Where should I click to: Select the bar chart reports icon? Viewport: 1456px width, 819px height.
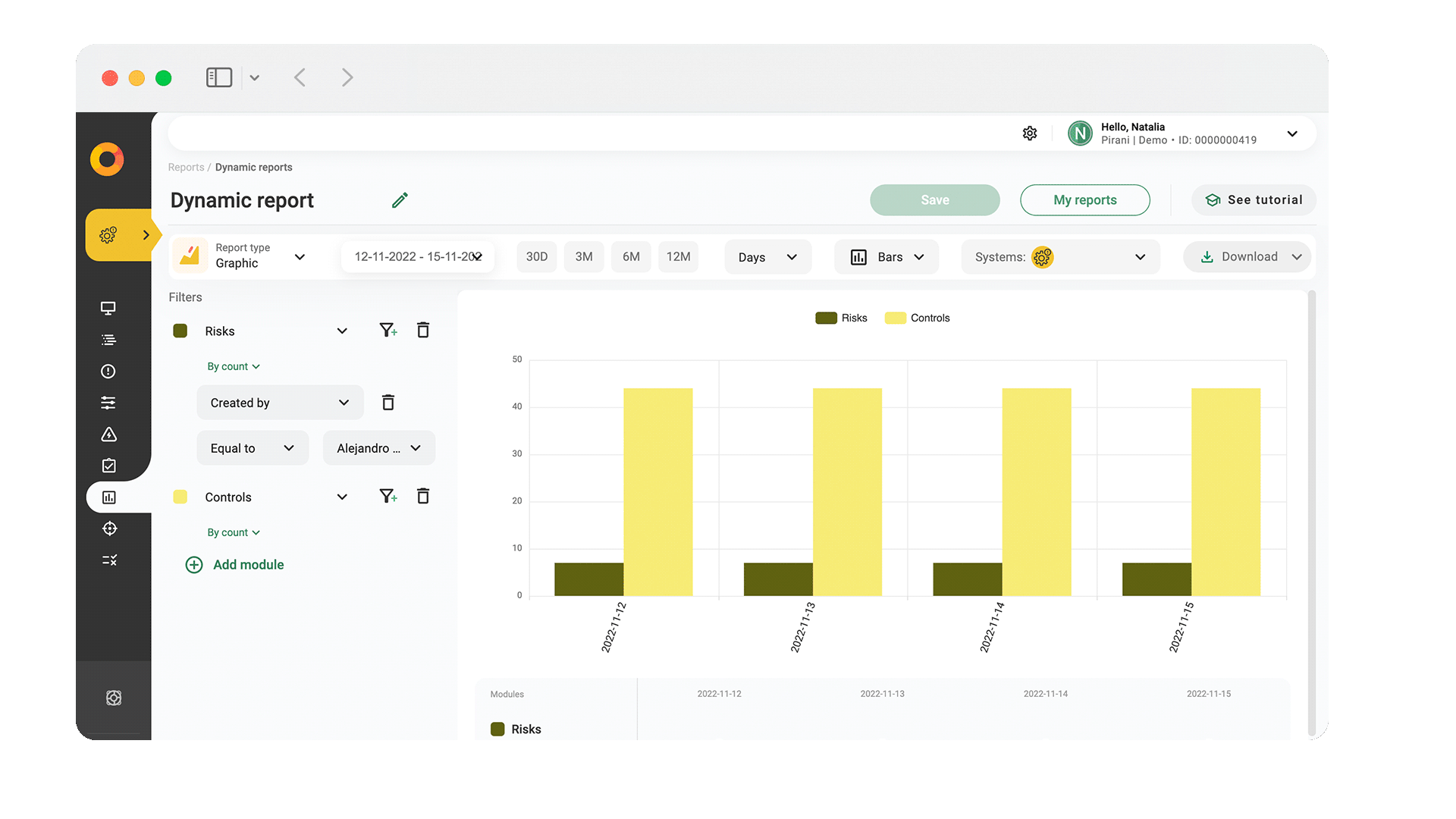109,497
